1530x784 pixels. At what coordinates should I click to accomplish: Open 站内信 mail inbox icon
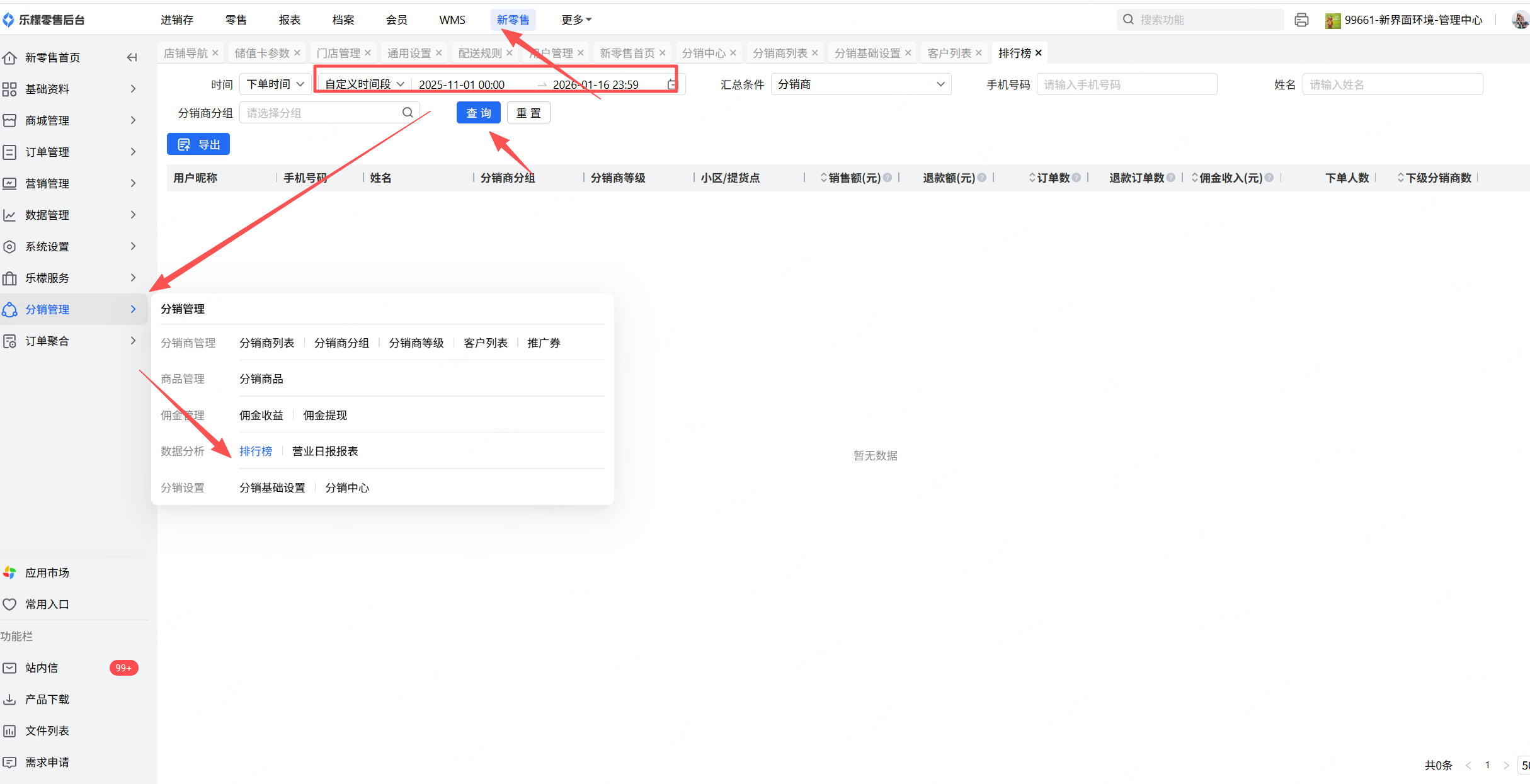(9, 668)
